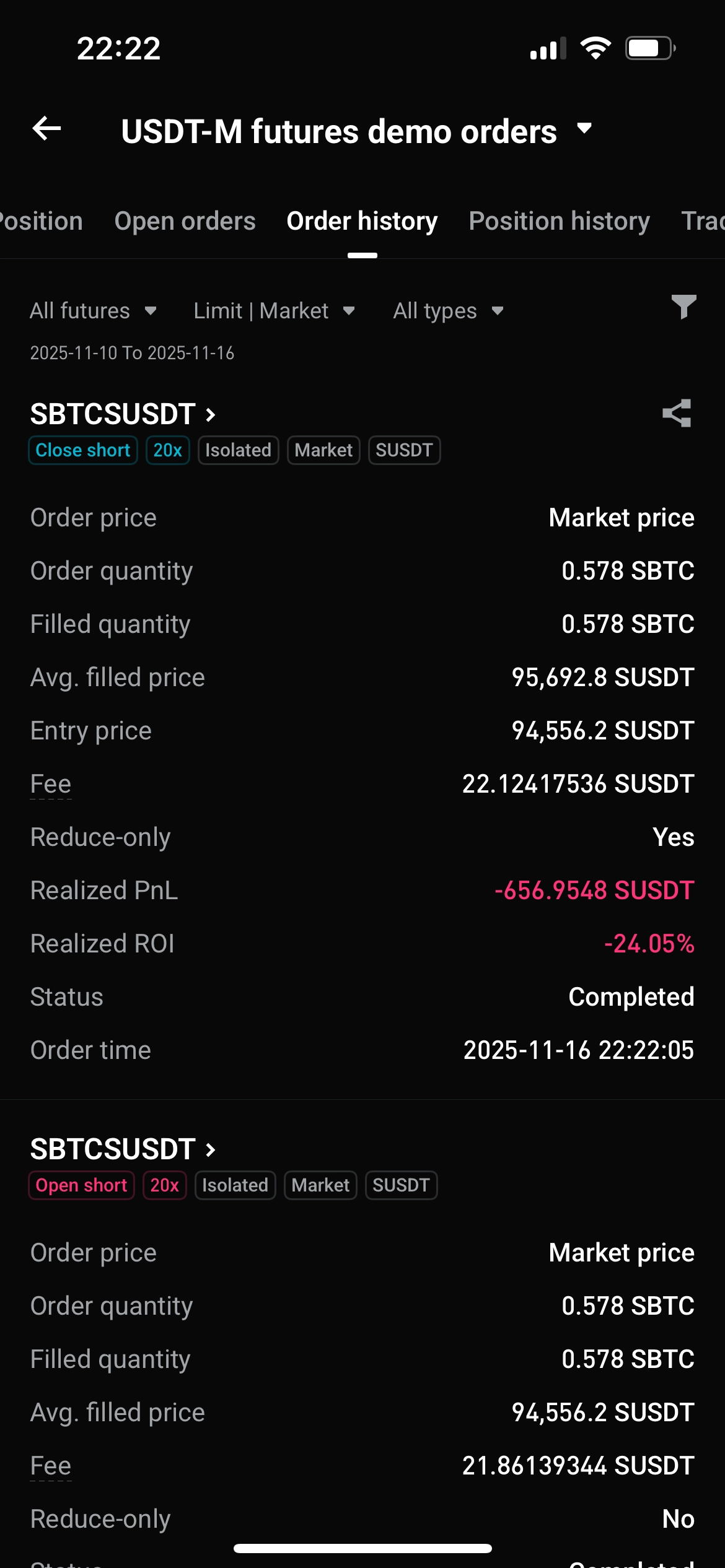Open SBTCSUSDT from the Open short order
This screenshot has width=725, height=1568.
tap(123, 1149)
